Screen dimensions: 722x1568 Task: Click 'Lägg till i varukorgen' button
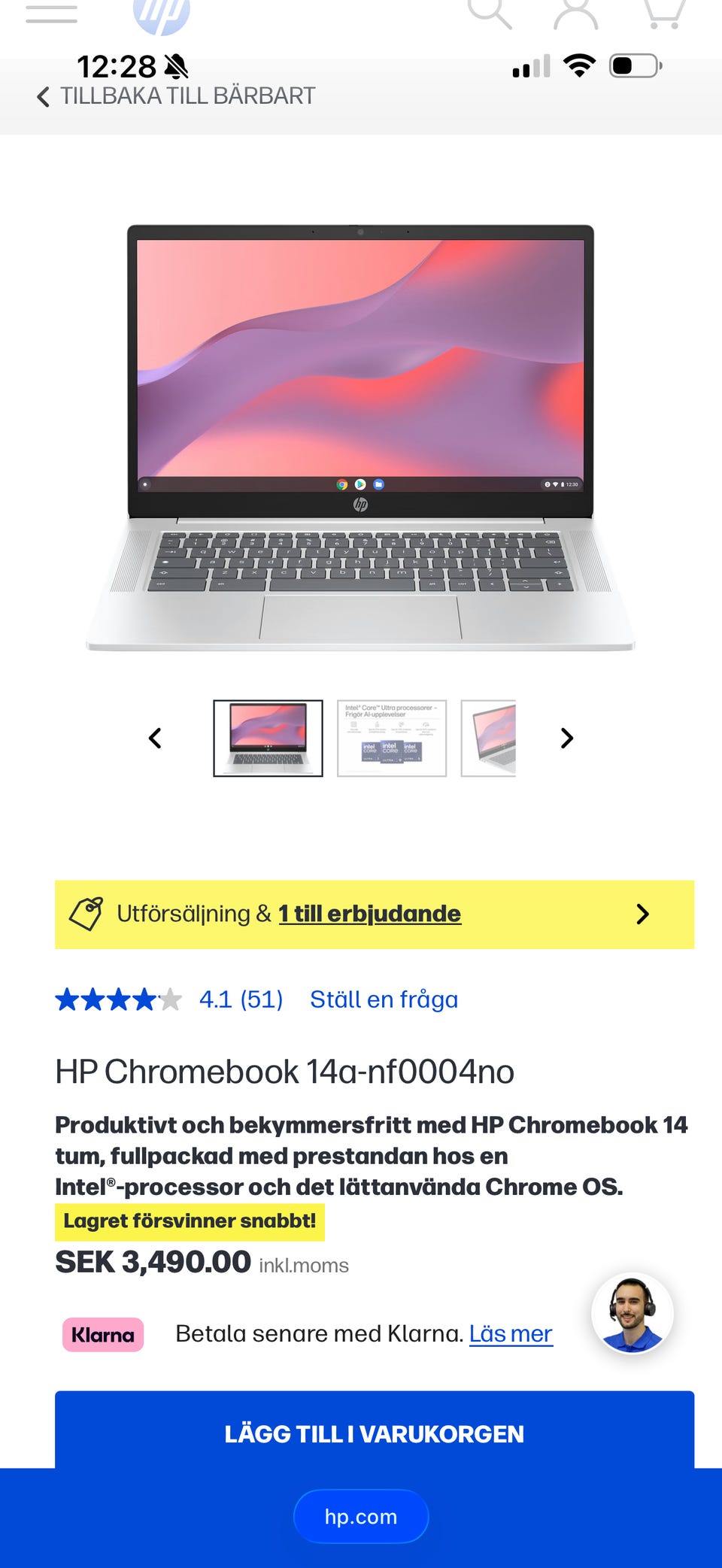(375, 1433)
